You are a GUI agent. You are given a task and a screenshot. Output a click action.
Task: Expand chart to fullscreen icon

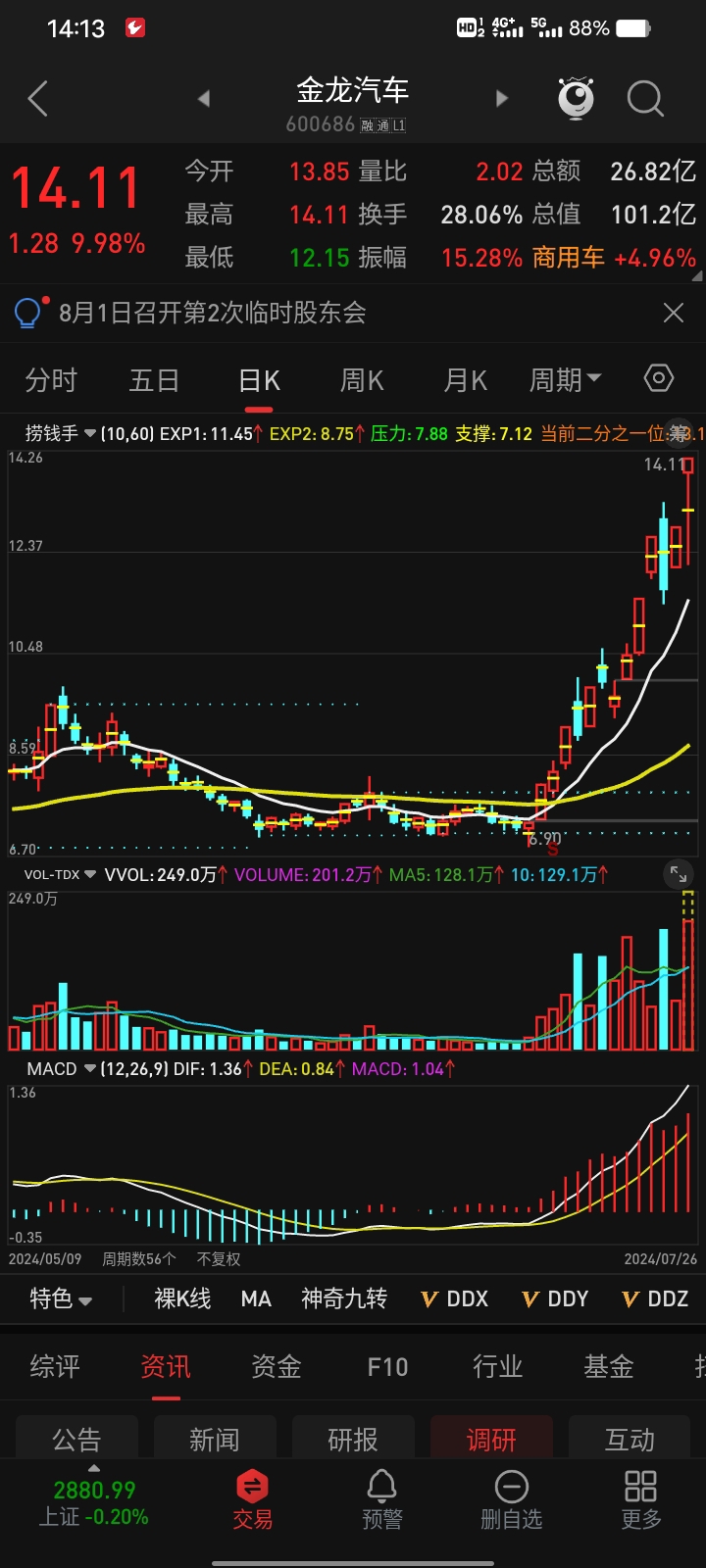678,873
